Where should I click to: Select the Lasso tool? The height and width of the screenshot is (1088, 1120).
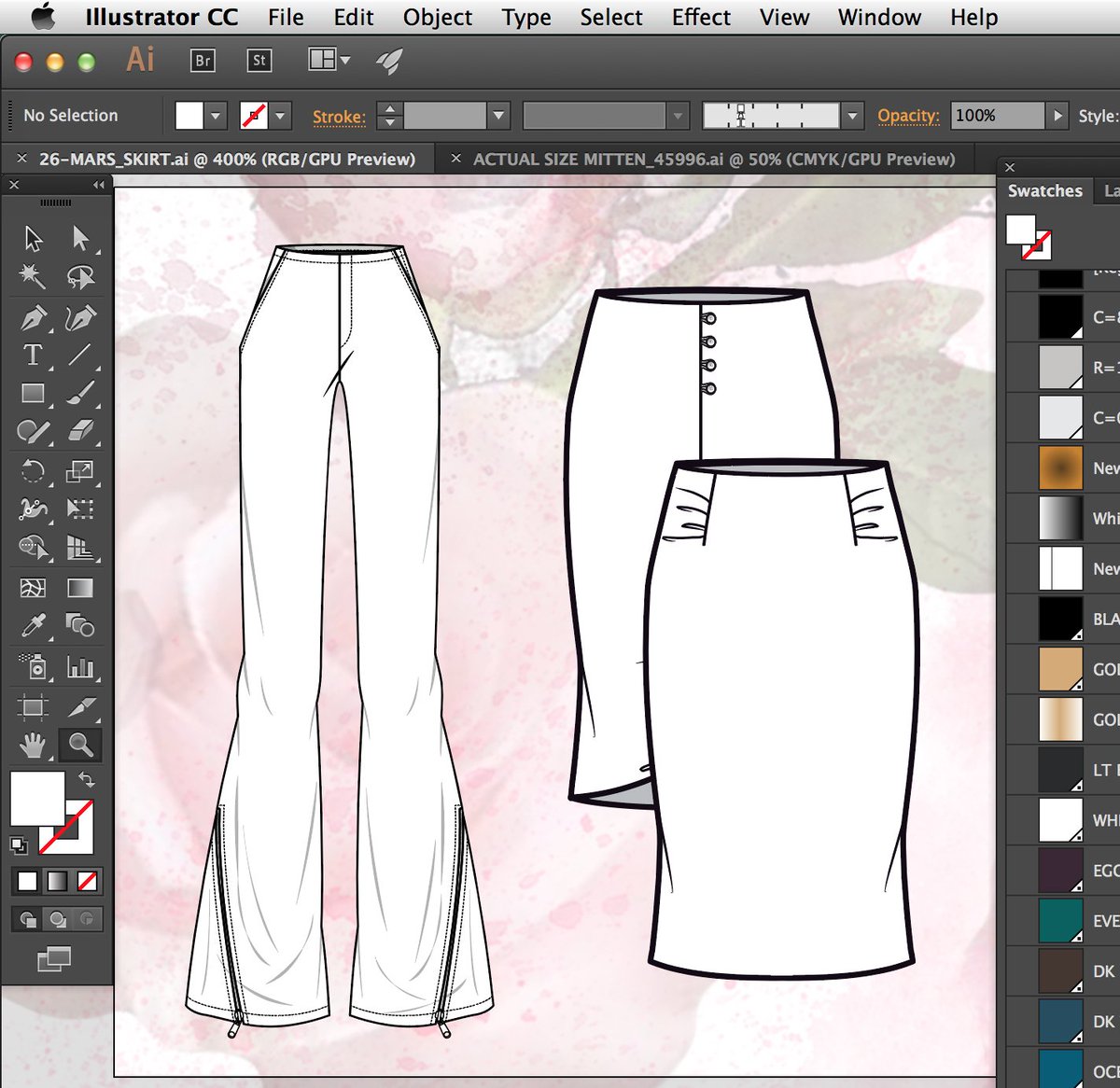pos(81,276)
